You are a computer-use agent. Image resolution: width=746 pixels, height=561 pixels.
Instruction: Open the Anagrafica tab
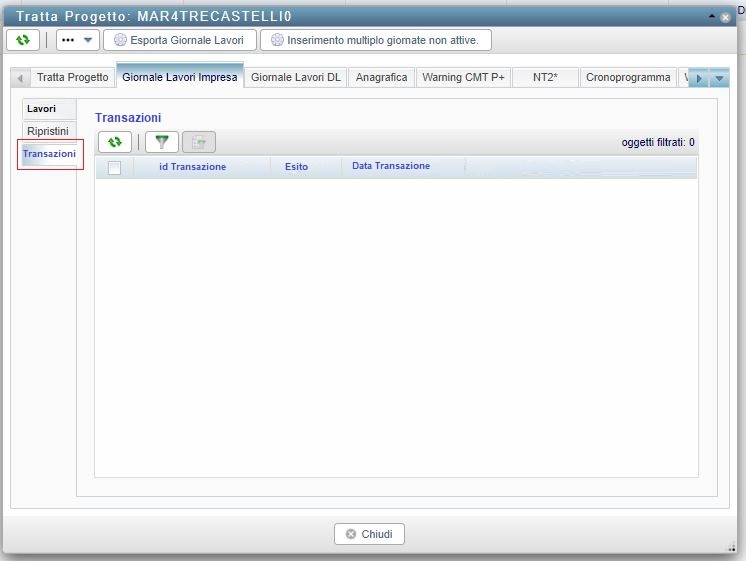383,78
